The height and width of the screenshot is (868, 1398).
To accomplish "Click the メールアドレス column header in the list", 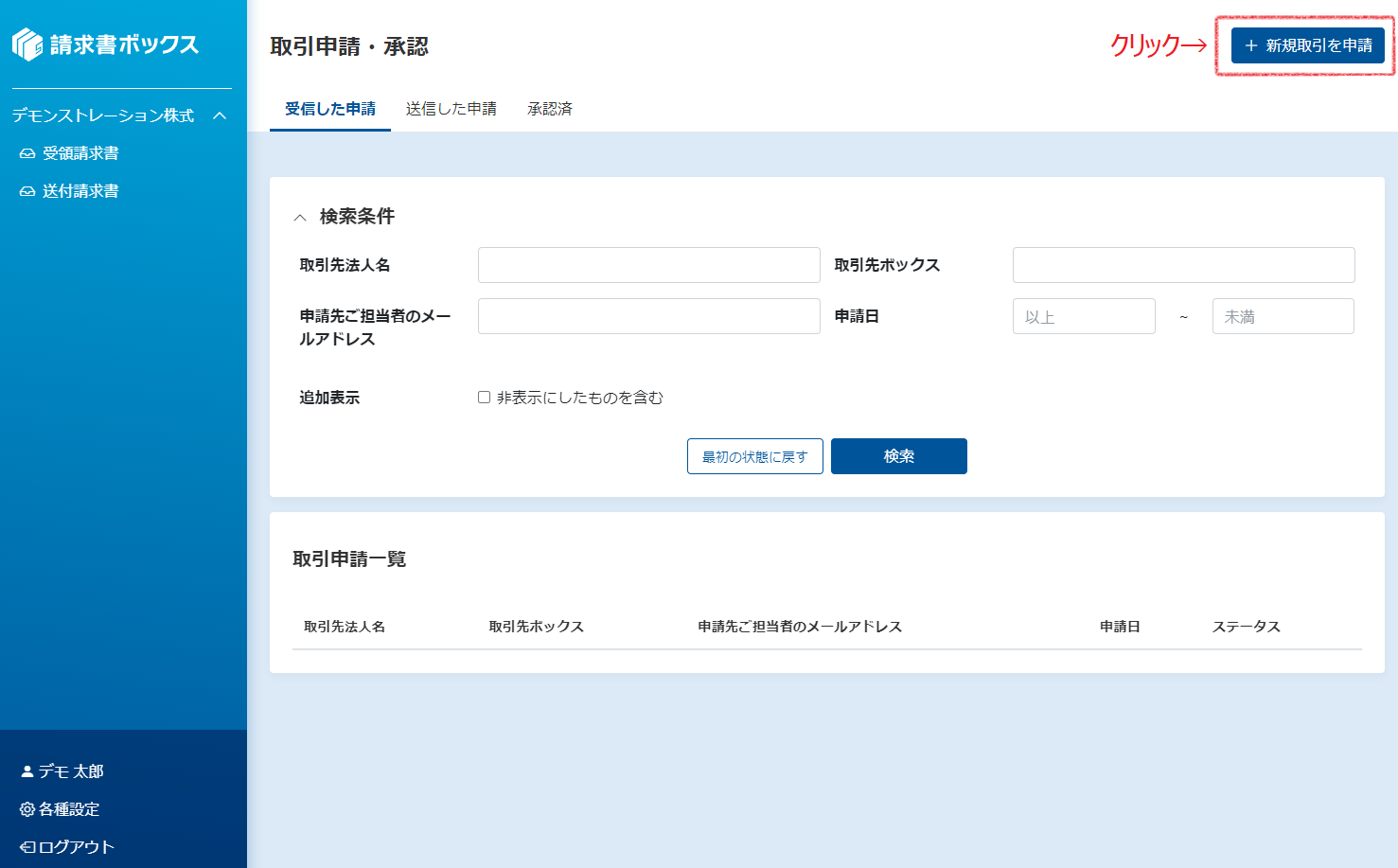I will 800,627.
